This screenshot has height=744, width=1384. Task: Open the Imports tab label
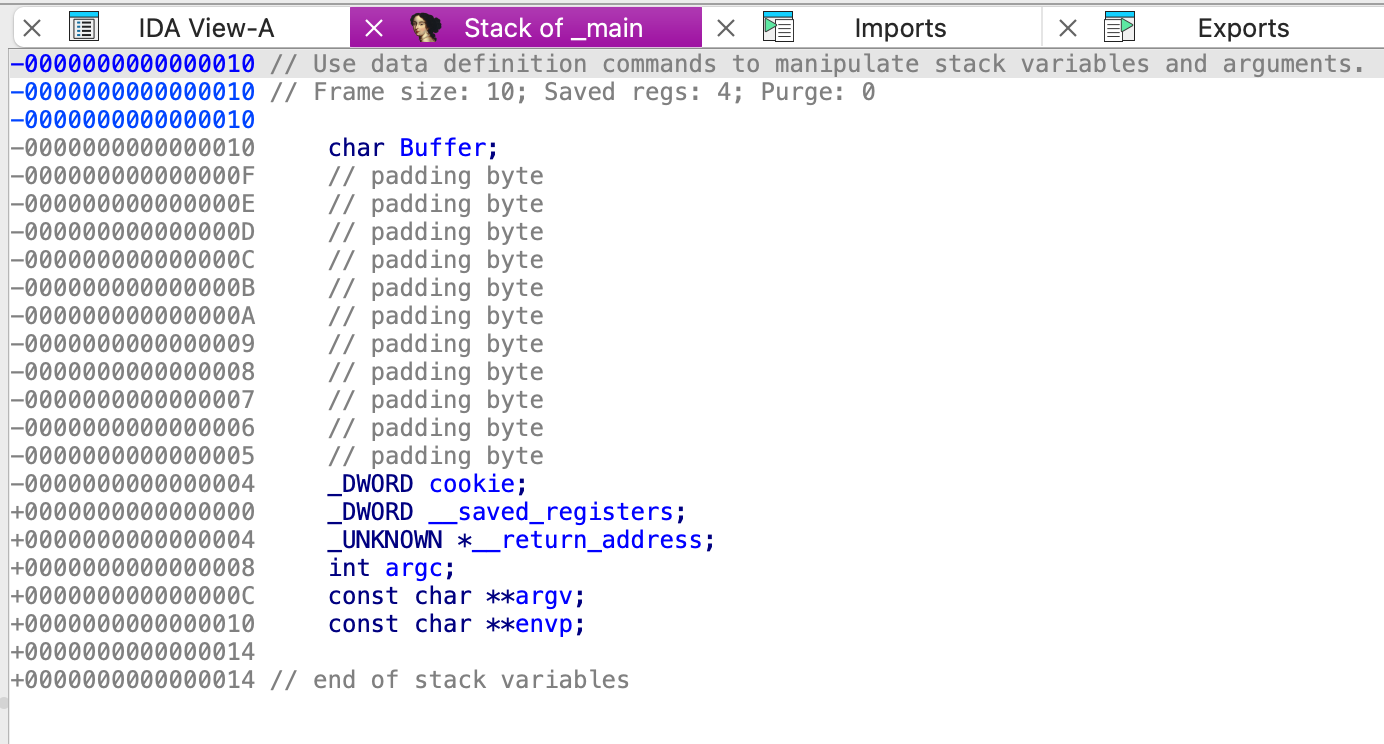[900, 28]
